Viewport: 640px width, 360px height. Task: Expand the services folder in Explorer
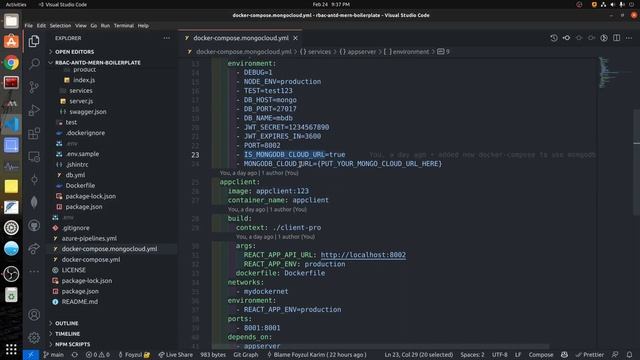[x=80, y=91]
